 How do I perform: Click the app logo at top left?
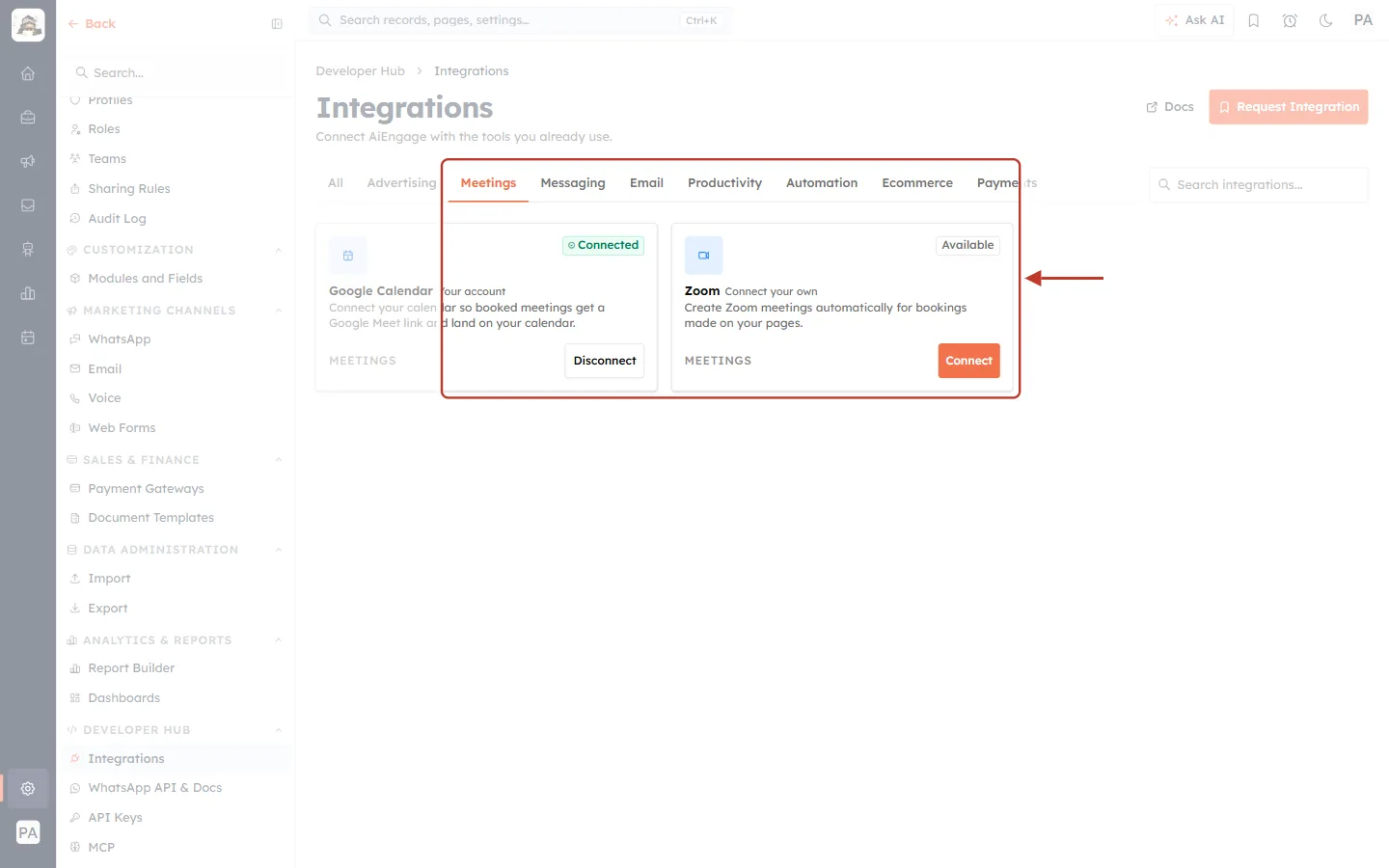28,25
